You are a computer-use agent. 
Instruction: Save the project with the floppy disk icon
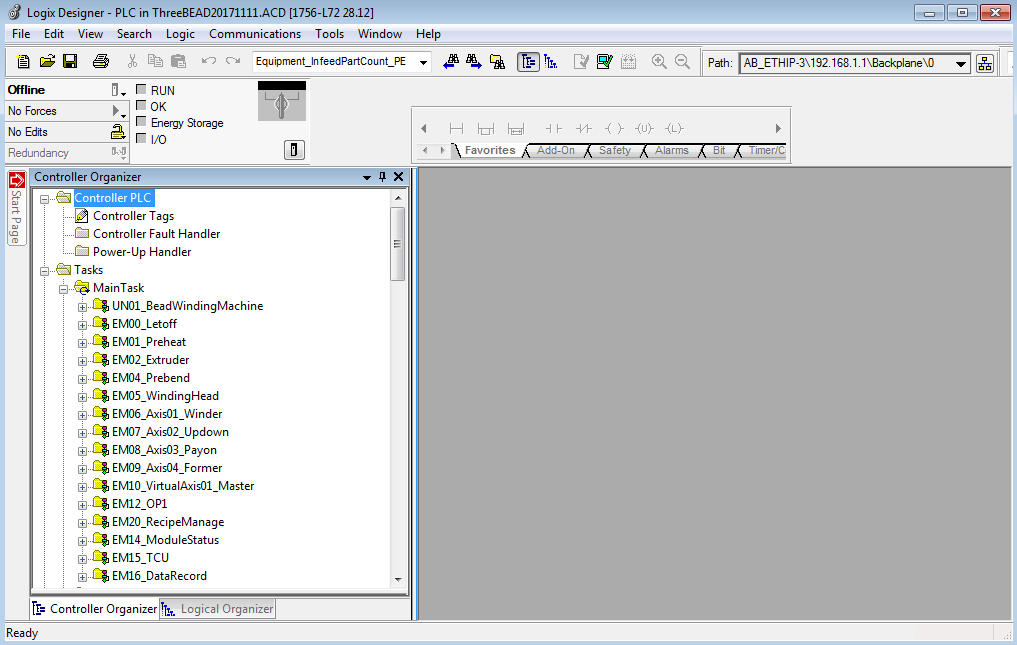[x=70, y=62]
